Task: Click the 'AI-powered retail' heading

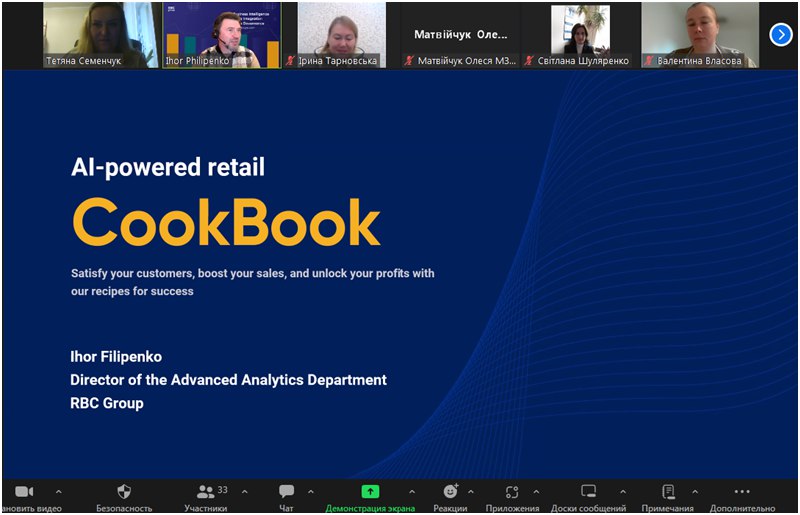Action: click(168, 167)
